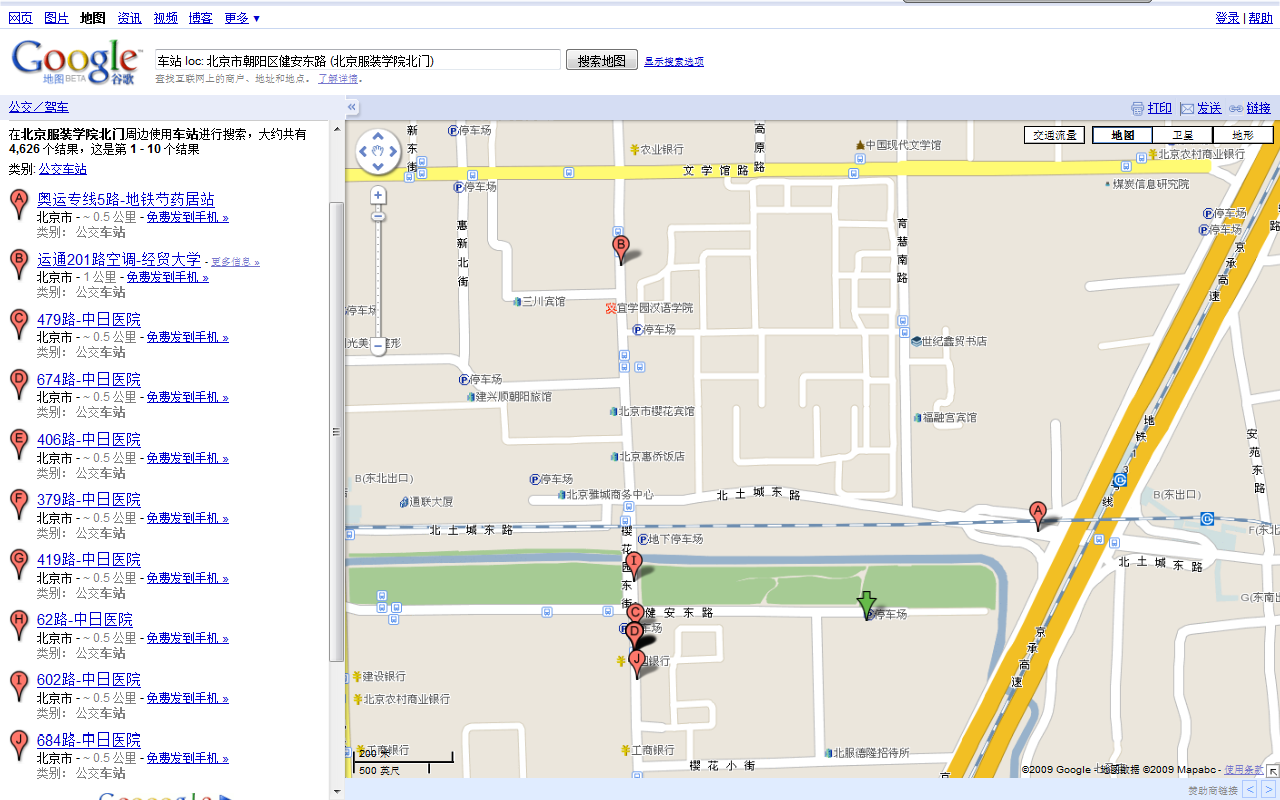
Task: Collapse the left results panel arrow
Action: click(352, 108)
